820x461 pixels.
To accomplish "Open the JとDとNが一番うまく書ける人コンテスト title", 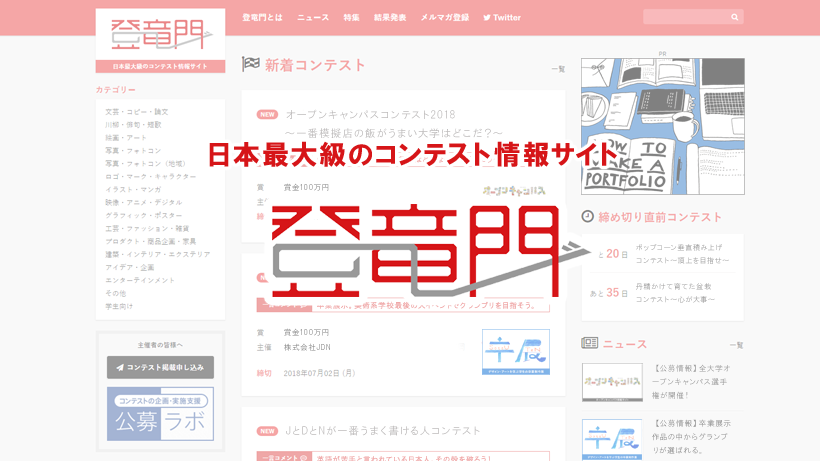I will click(383, 431).
